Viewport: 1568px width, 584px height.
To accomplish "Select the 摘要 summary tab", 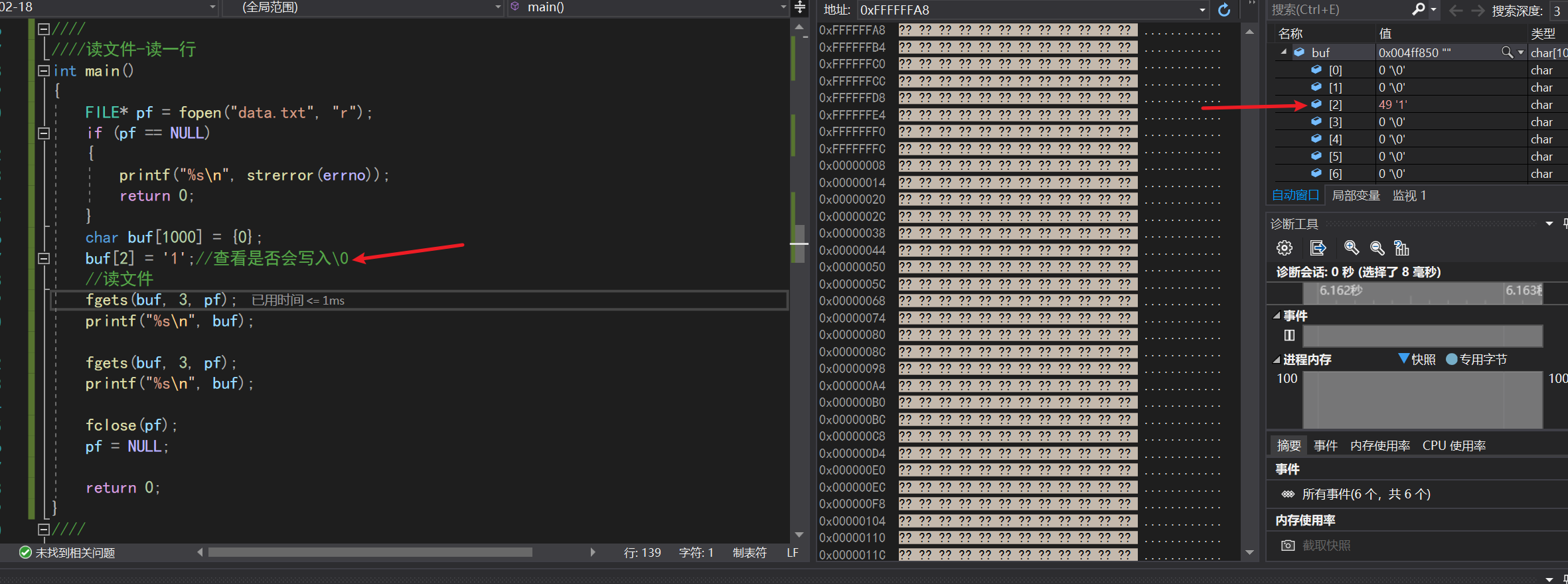I will tap(1289, 445).
